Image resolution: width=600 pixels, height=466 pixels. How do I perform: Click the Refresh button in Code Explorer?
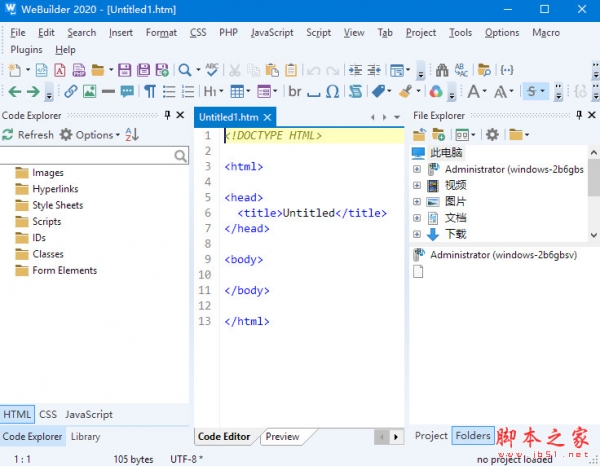tap(28, 135)
